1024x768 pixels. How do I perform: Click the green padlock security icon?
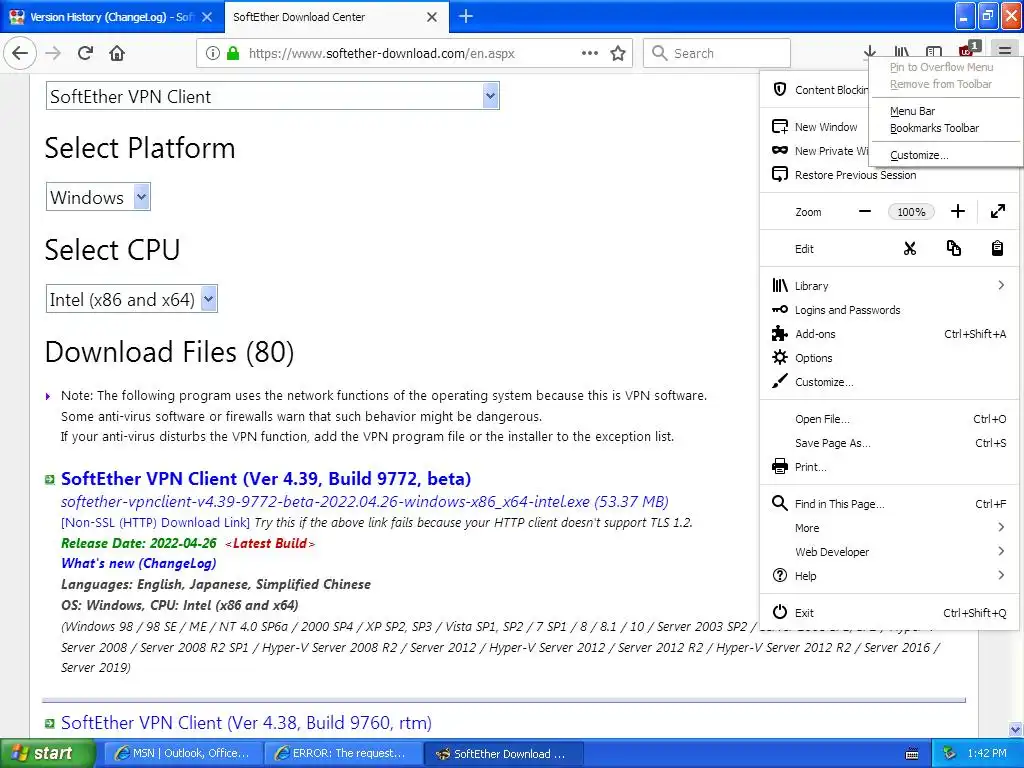pyautogui.click(x=232, y=53)
